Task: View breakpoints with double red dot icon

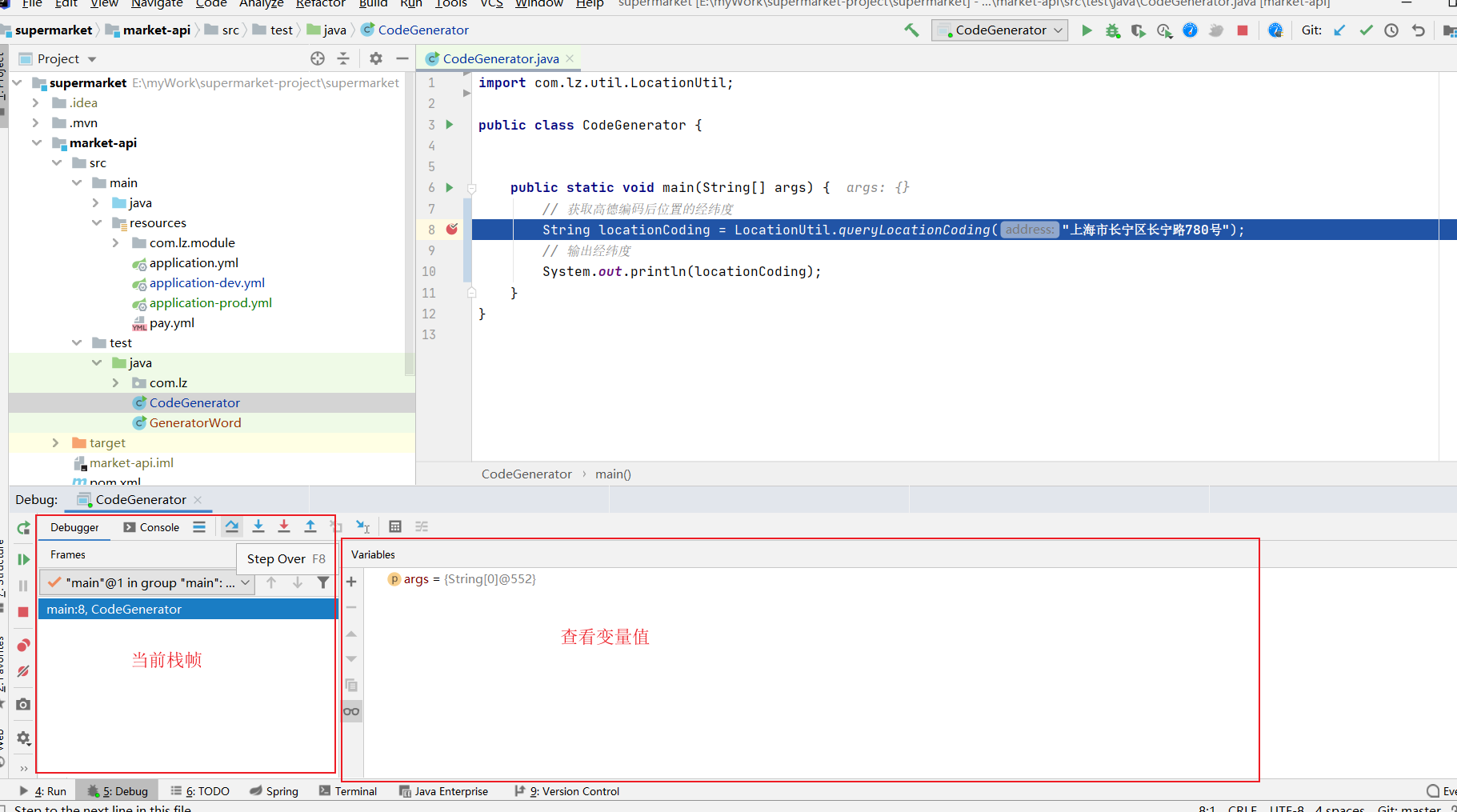Action: tap(23, 645)
